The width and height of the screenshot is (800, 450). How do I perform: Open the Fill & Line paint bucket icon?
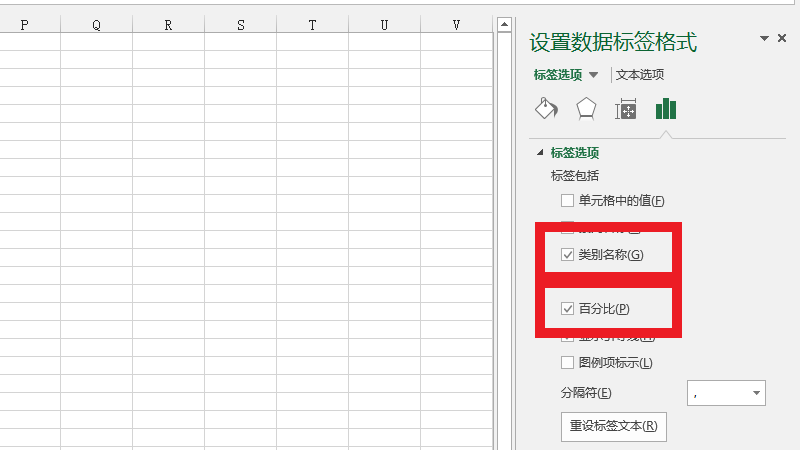tap(546, 109)
